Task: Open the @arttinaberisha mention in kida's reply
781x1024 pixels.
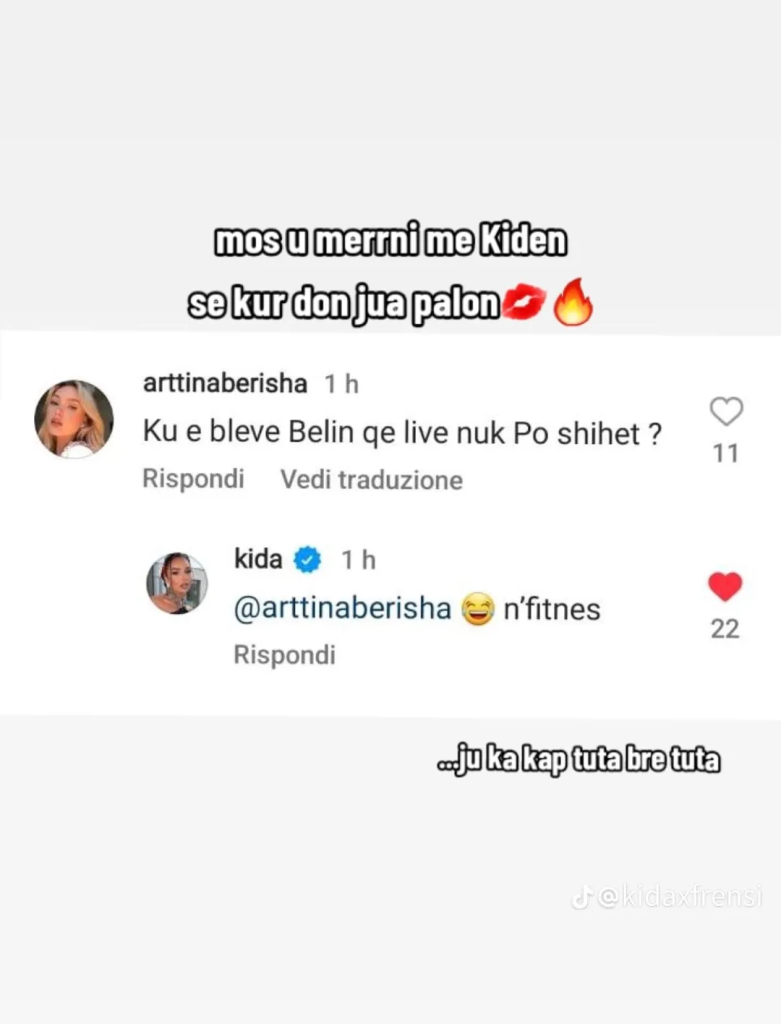Action: pyautogui.click(x=342, y=609)
